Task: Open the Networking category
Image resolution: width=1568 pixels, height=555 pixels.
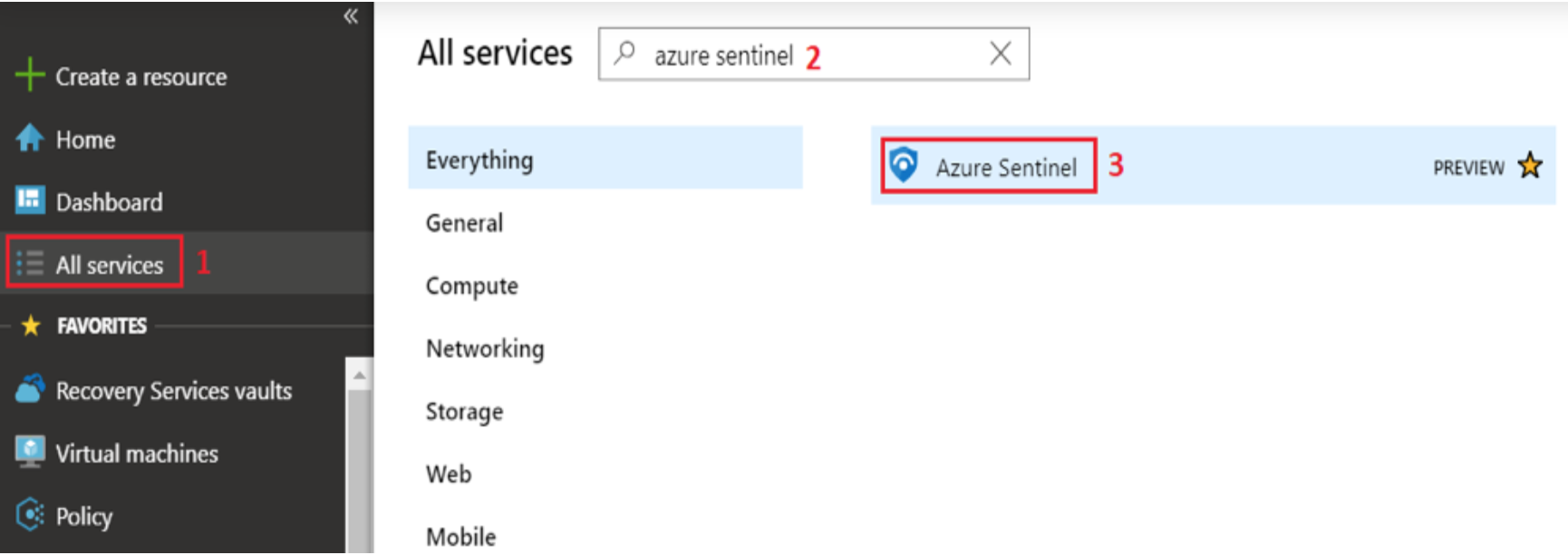Action: tap(485, 349)
